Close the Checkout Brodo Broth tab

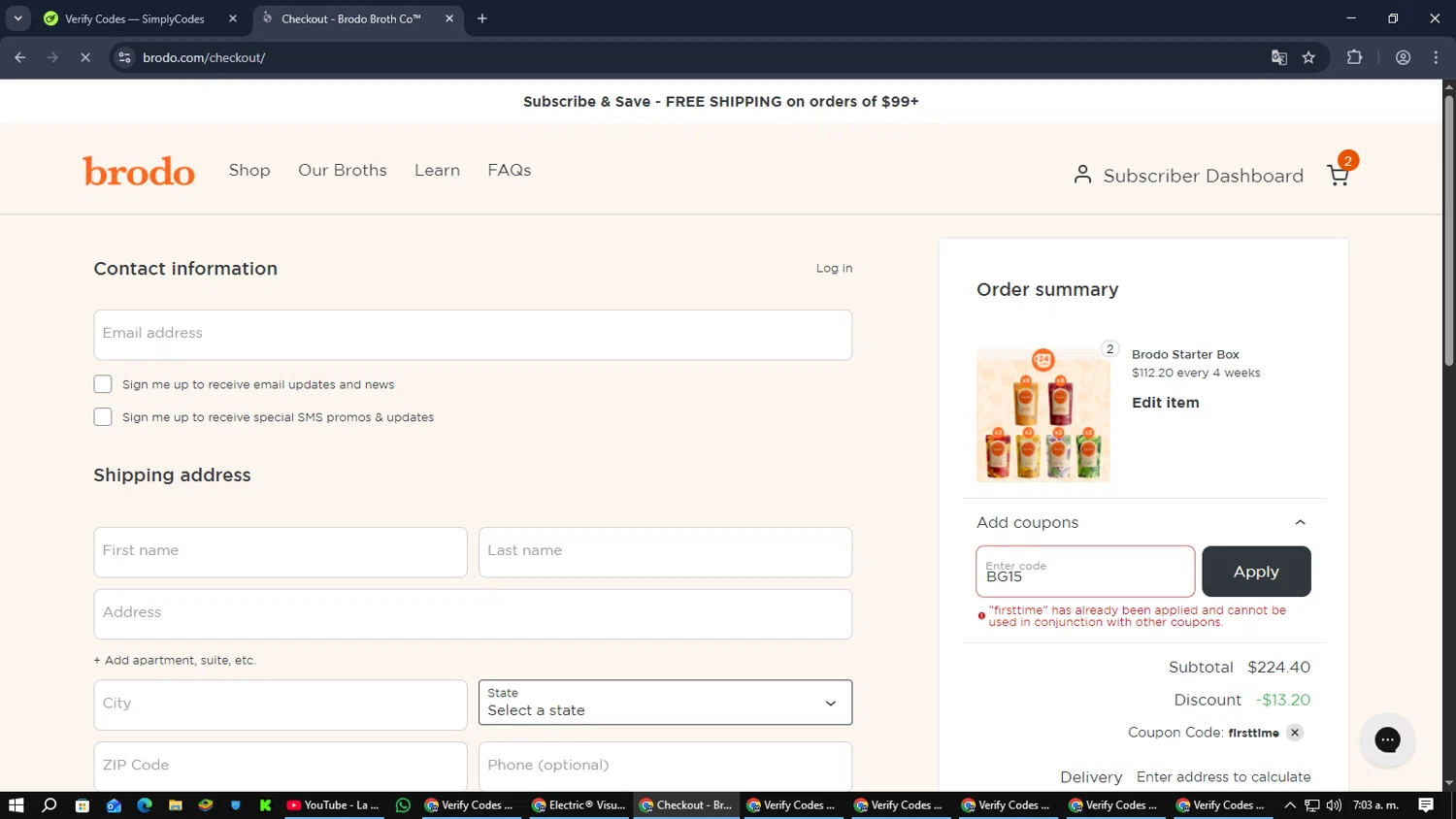[x=449, y=18]
